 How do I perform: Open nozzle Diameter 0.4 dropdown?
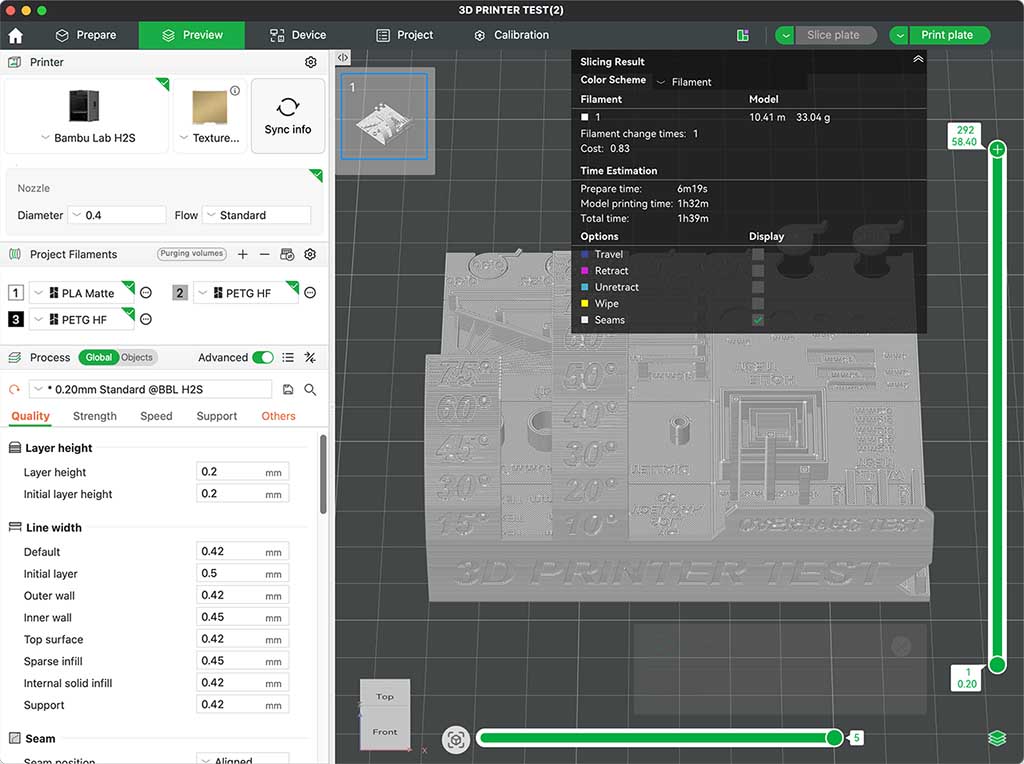tap(117, 215)
